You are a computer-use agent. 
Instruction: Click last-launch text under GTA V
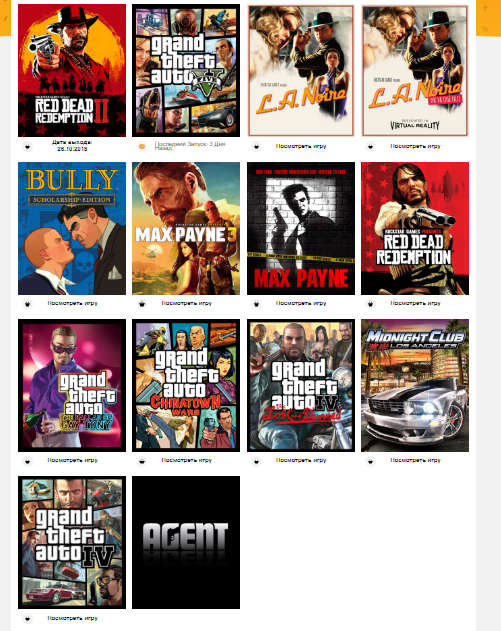click(190, 146)
